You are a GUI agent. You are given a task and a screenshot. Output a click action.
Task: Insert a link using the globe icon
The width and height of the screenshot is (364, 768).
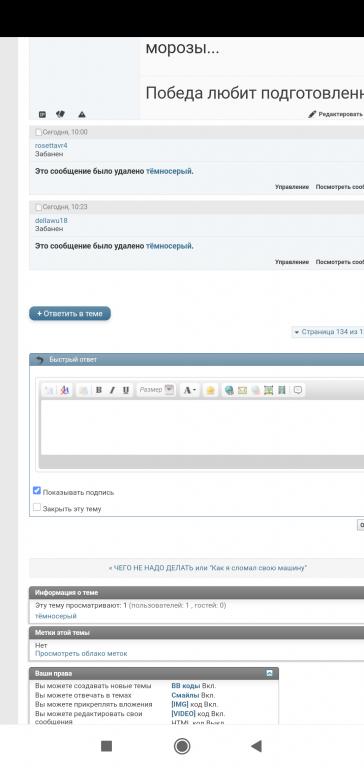tap(229, 390)
